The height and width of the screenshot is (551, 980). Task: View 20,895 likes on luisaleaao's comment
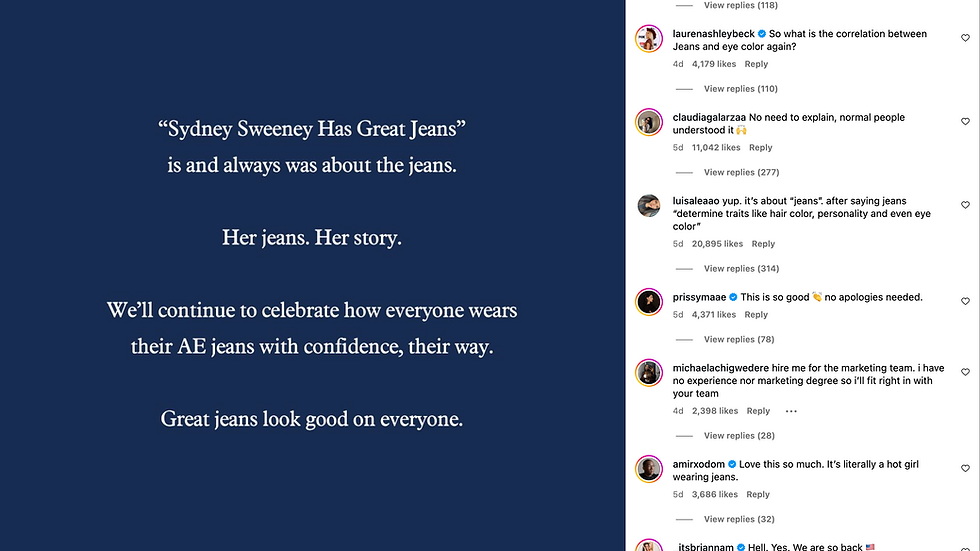(x=717, y=244)
